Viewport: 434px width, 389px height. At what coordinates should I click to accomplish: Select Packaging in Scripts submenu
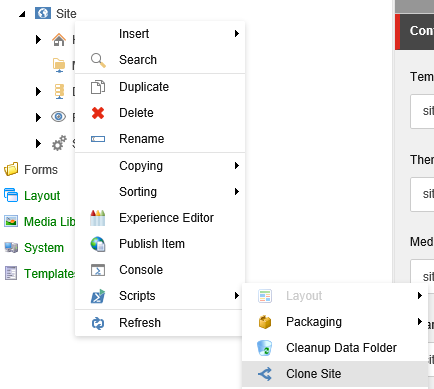pos(335,322)
